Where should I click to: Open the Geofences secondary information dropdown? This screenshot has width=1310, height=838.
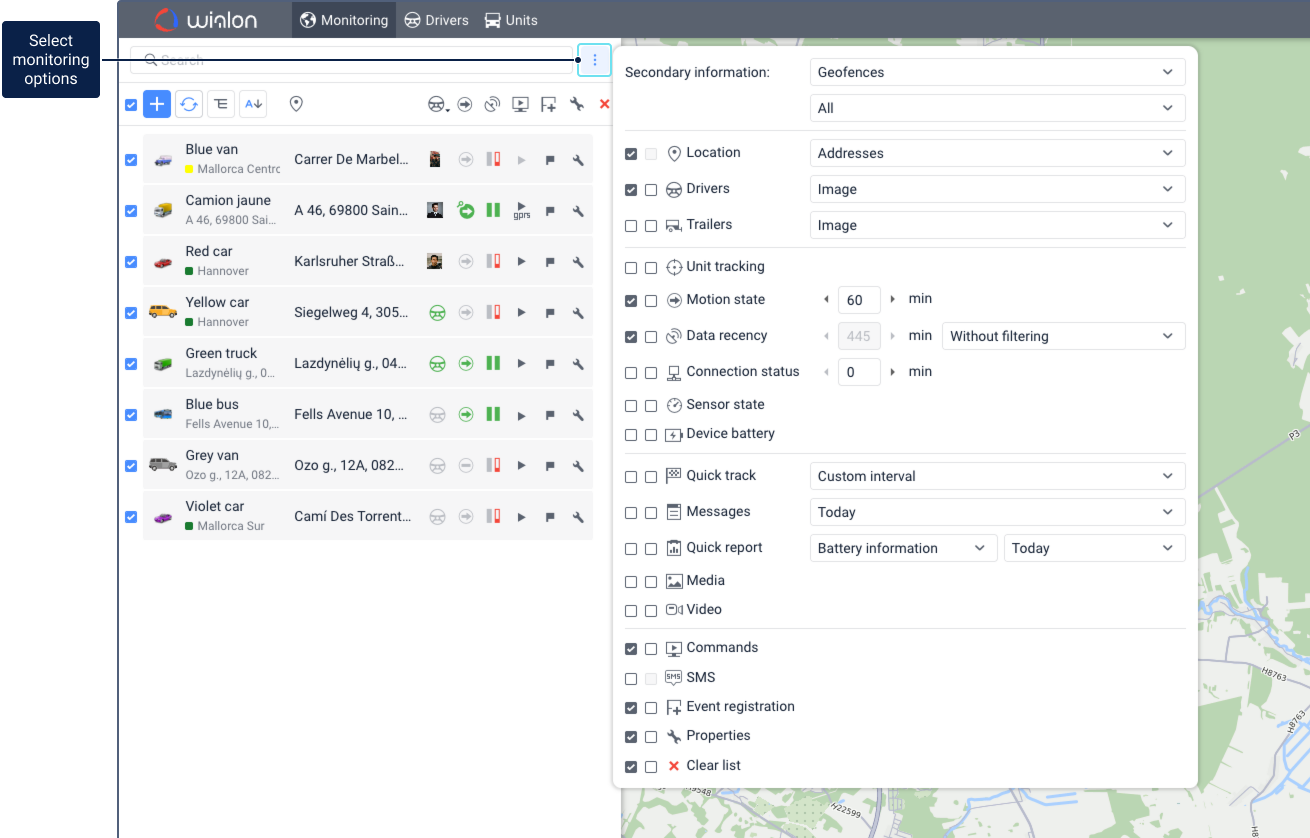(x=996, y=72)
